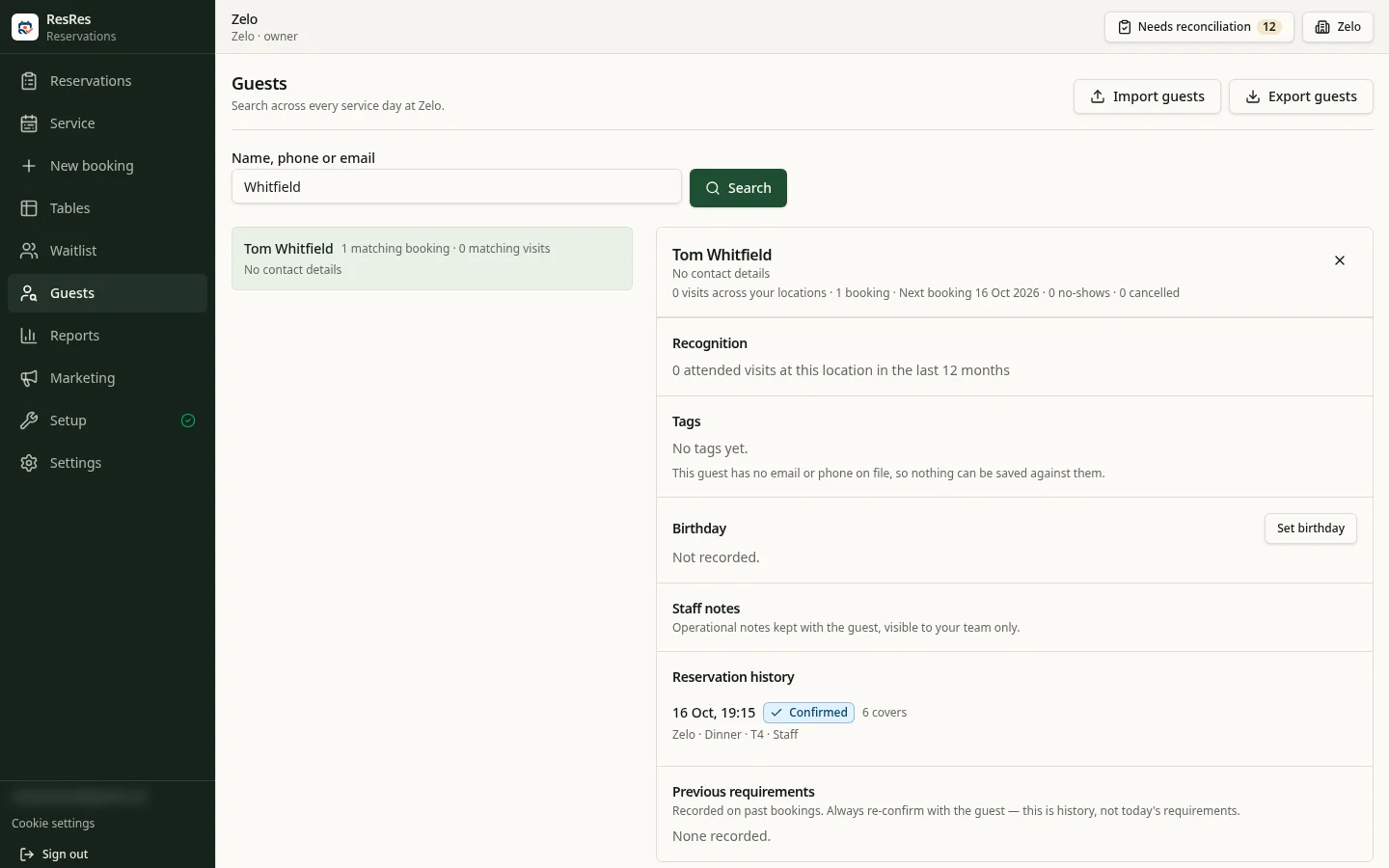This screenshot has width=1389, height=868.
Task: Click the Zelo location button
Action: (x=1338, y=27)
